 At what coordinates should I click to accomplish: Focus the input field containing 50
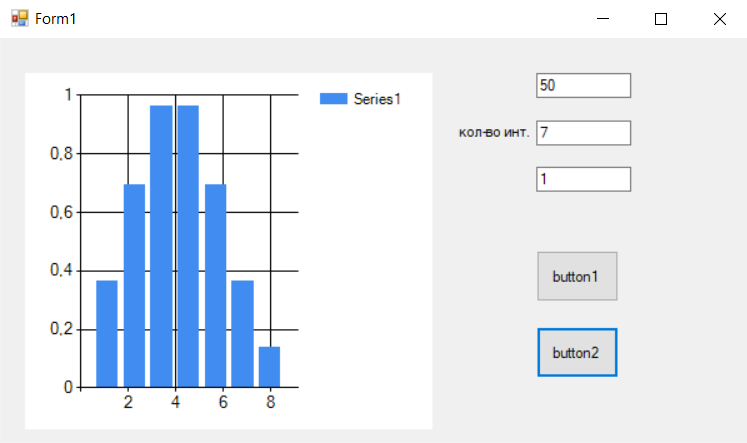pyautogui.click(x=584, y=85)
